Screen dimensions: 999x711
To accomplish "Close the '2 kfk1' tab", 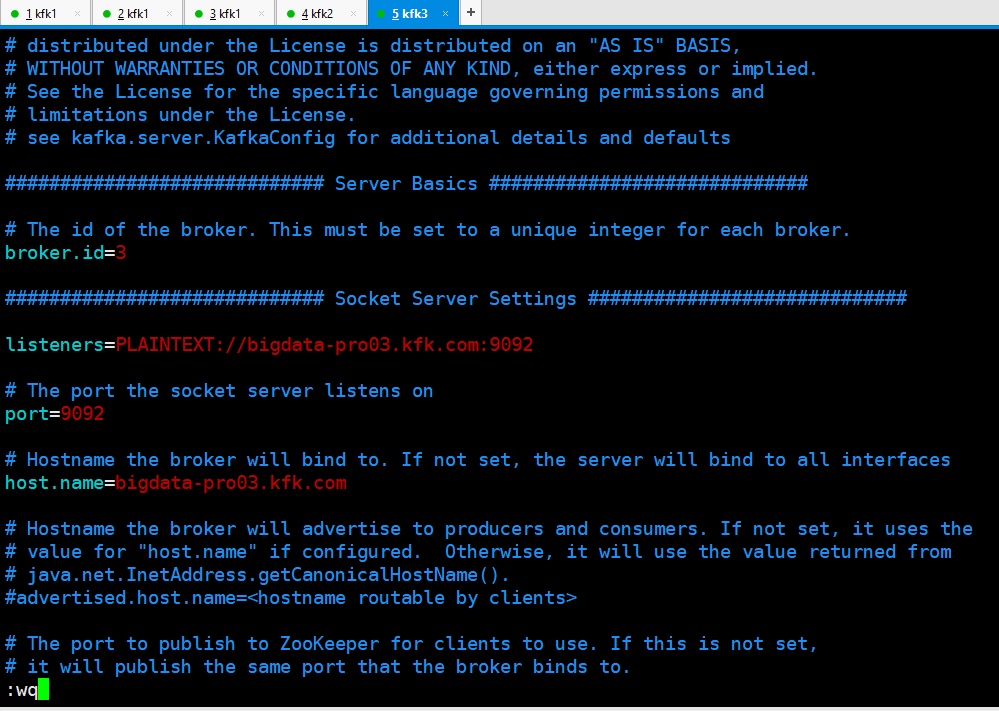I will (x=169, y=13).
